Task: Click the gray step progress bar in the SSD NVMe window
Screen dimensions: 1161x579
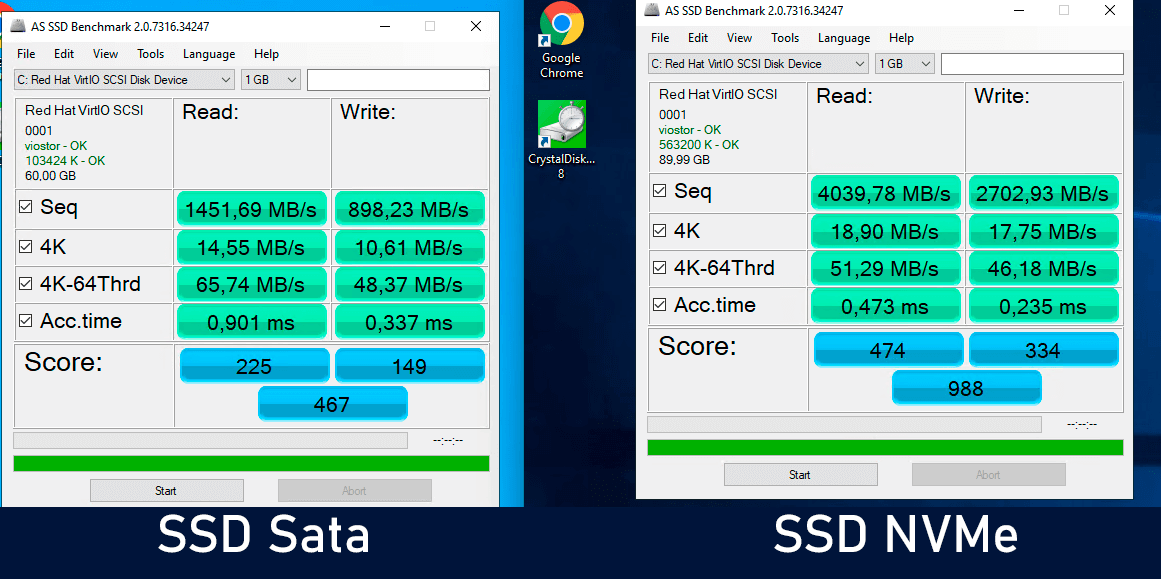Action: click(844, 424)
